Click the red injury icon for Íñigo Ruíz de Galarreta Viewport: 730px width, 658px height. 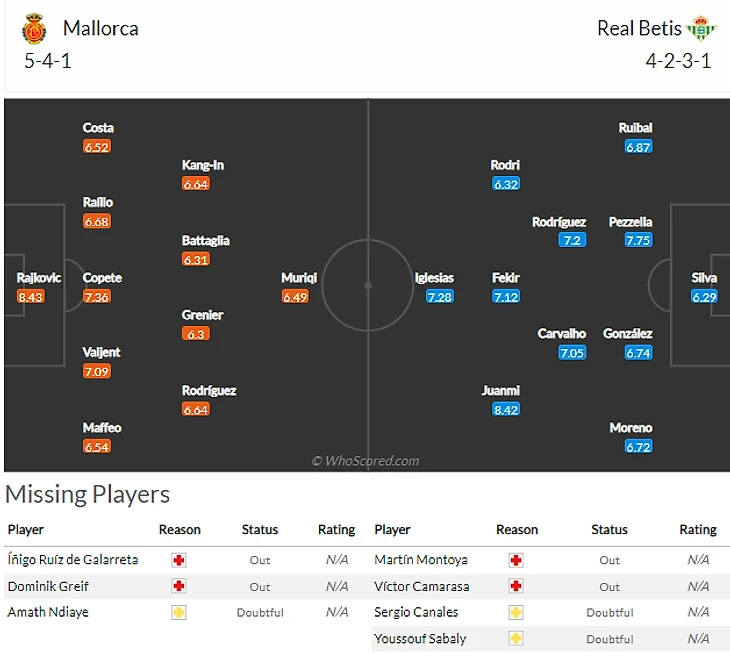[x=179, y=560]
